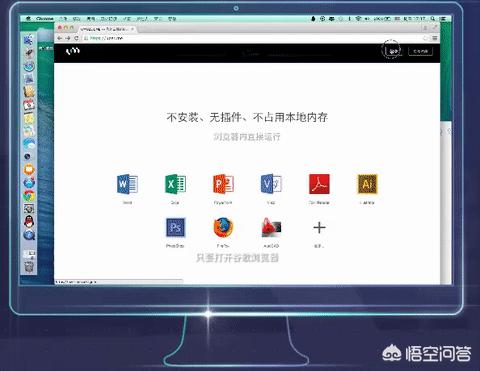This screenshot has height=371, width=480.
Task: Open the Chrome menu in menu bar
Action: (44, 19)
